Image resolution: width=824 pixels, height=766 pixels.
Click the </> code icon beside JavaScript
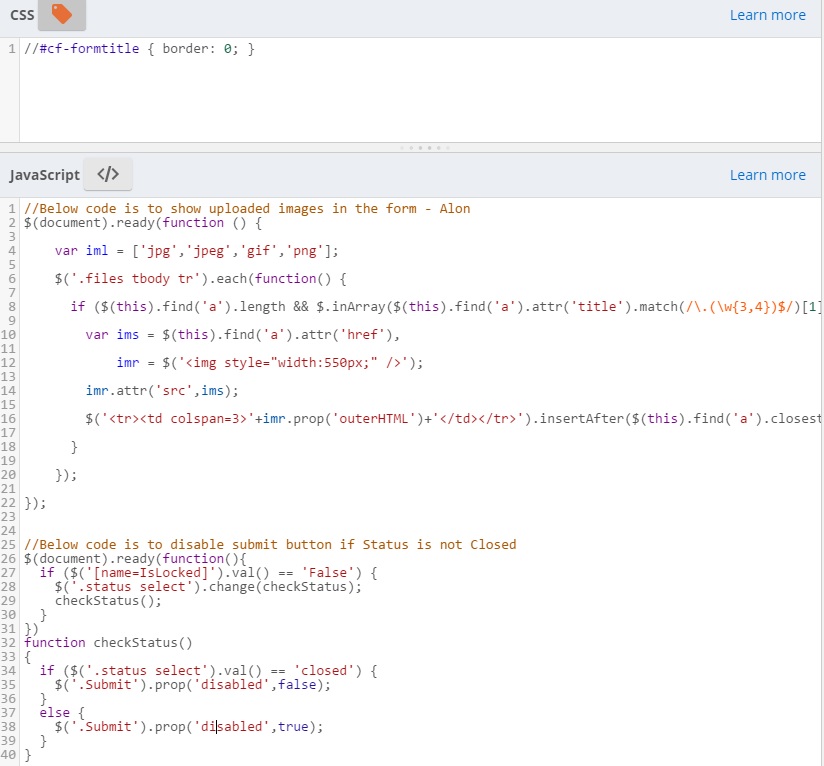pyautogui.click(x=107, y=174)
